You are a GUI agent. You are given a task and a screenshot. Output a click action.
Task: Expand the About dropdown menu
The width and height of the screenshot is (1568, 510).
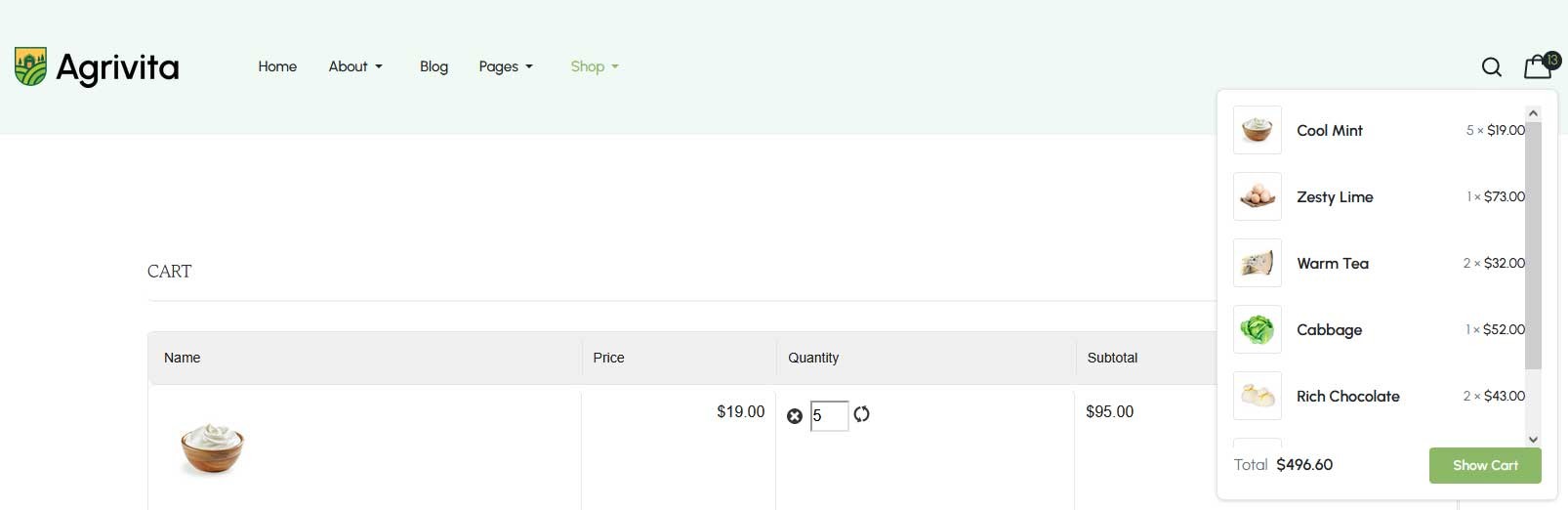click(355, 66)
